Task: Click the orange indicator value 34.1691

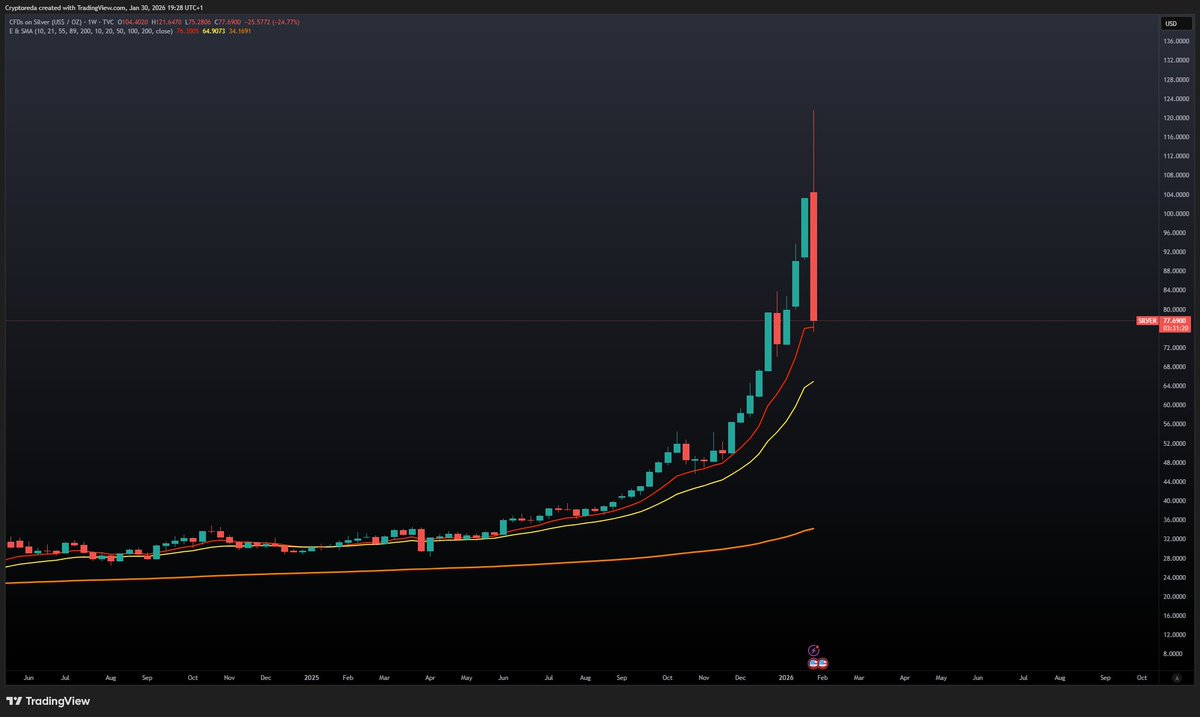Action: click(239, 32)
